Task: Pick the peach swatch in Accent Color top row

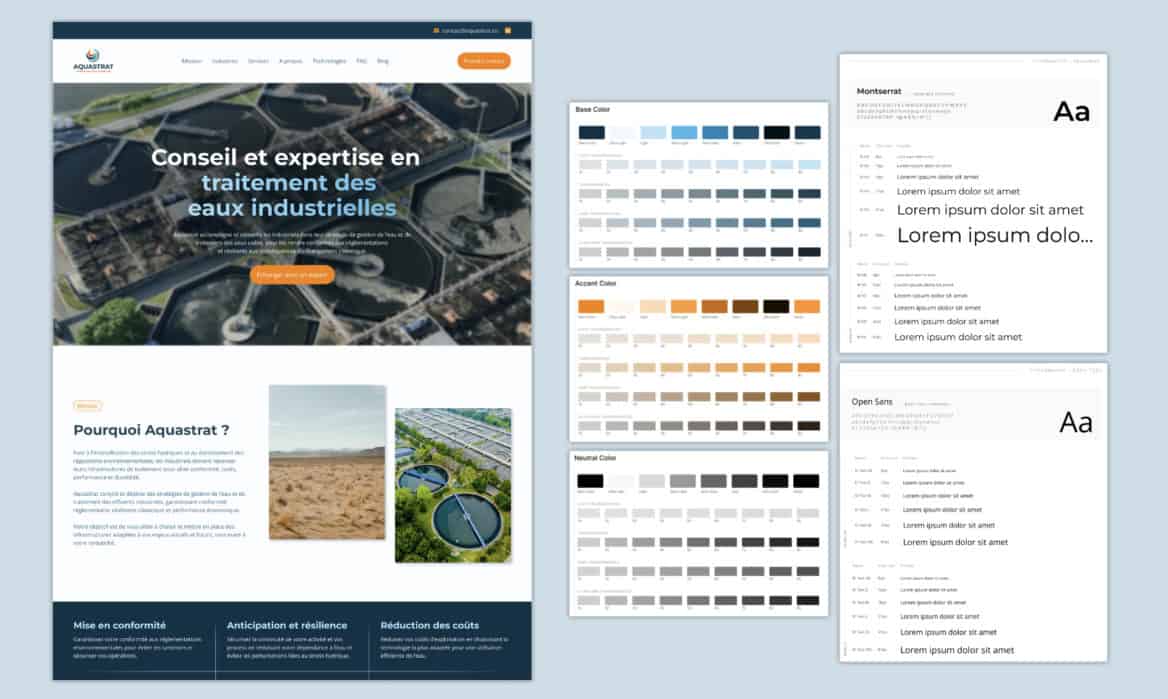Action: coord(653,306)
